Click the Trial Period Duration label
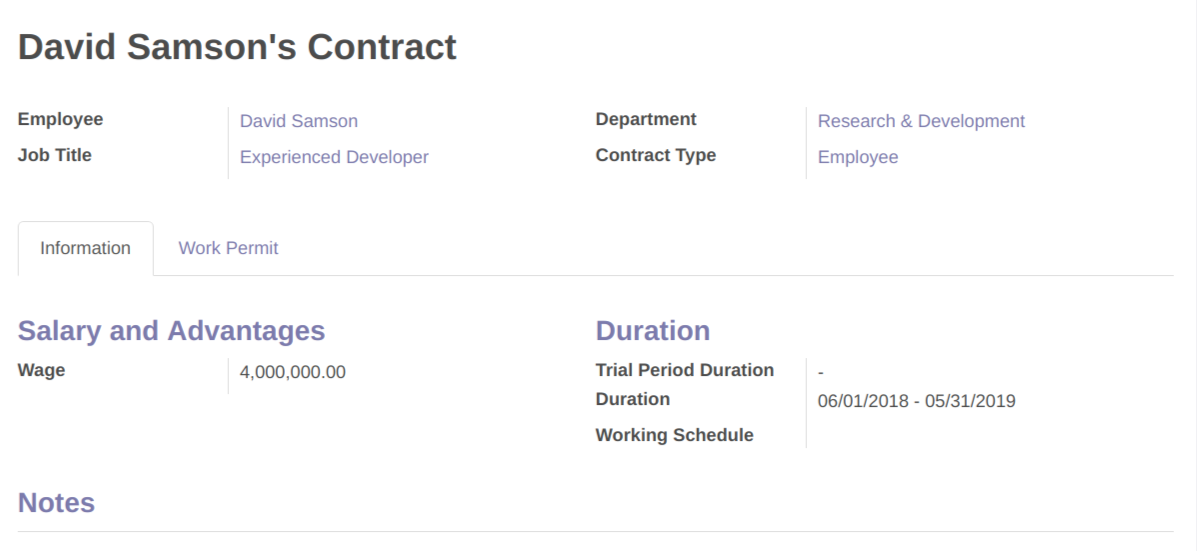Image resolution: width=1197 pixels, height=551 pixels. click(684, 370)
